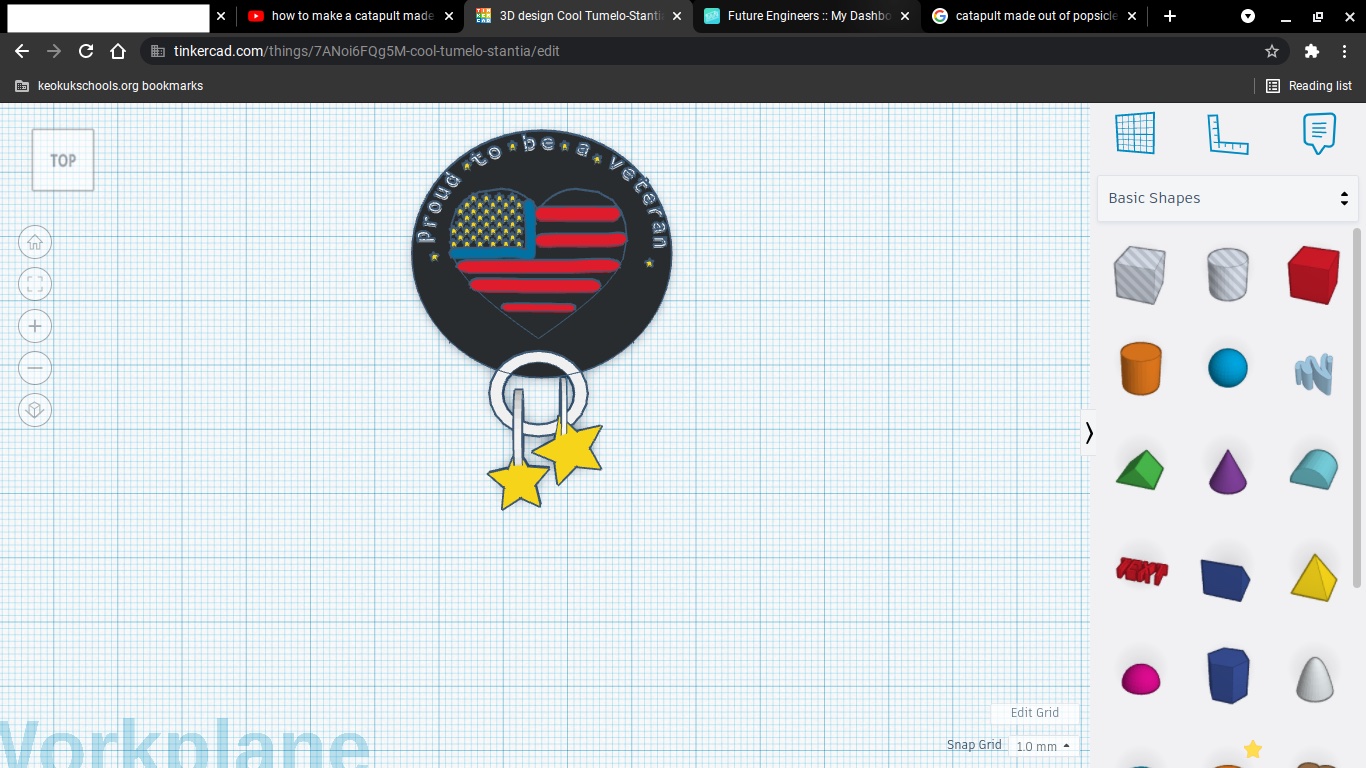Select the 3D design Cool Tumelo-Stantia tab
This screenshot has width=1366, height=768.
579,16
